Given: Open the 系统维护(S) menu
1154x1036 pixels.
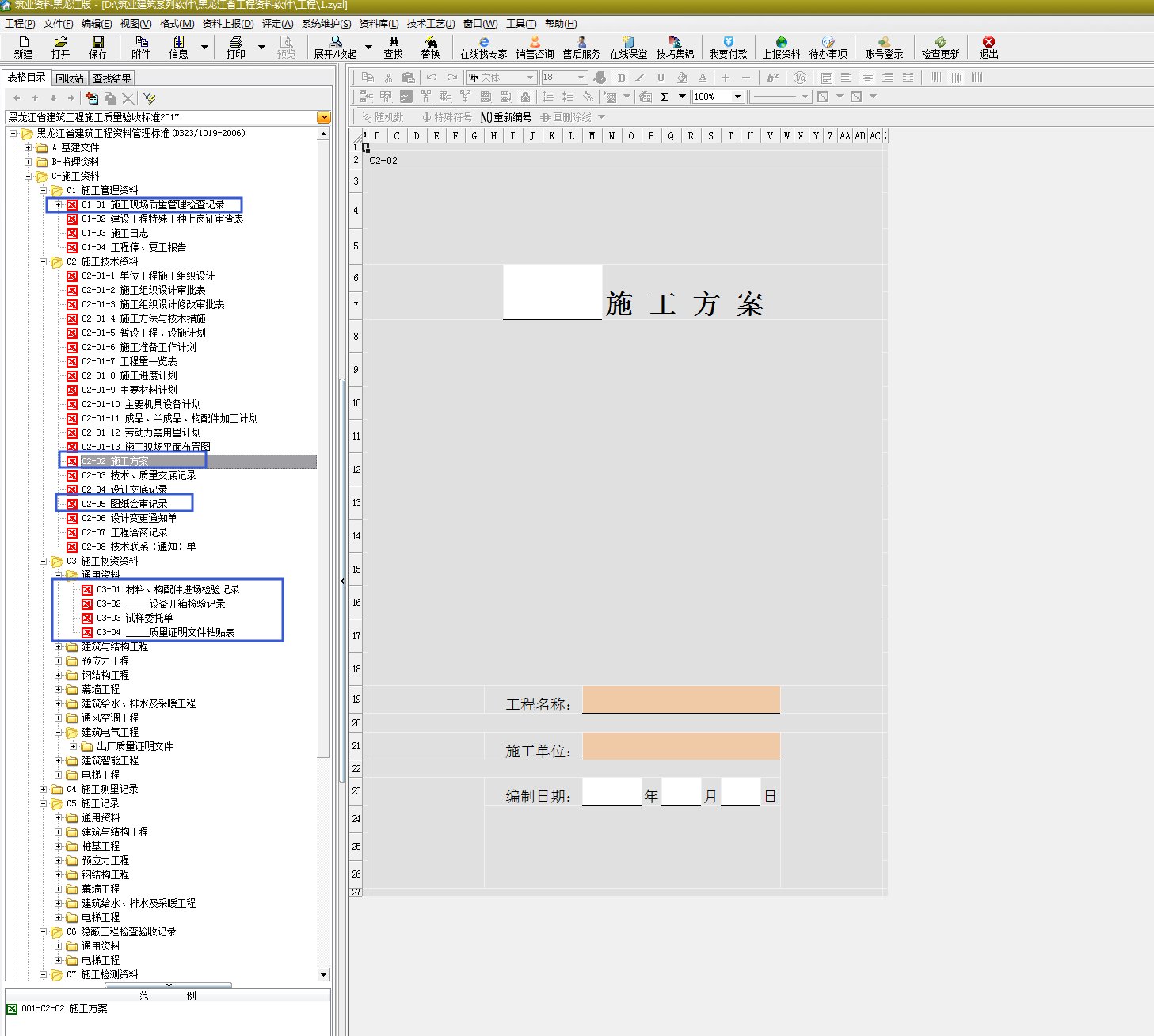Looking at the screenshot, I should point(326,24).
